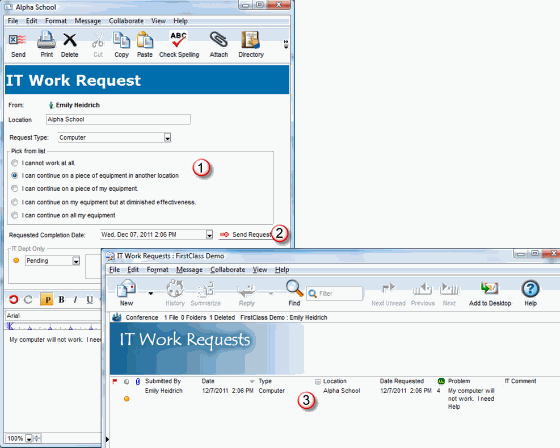This screenshot has width=560, height=448.
Task: Open Message menu in IT Work Requests
Action: (189, 270)
